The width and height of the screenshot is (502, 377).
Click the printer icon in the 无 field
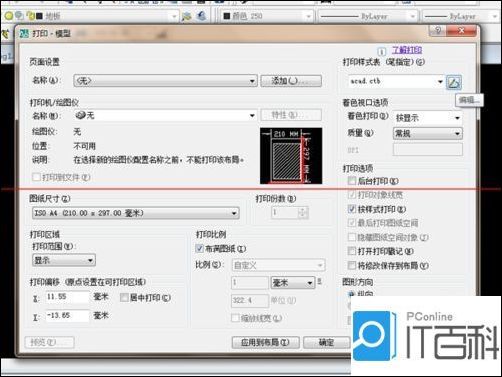pos(81,115)
